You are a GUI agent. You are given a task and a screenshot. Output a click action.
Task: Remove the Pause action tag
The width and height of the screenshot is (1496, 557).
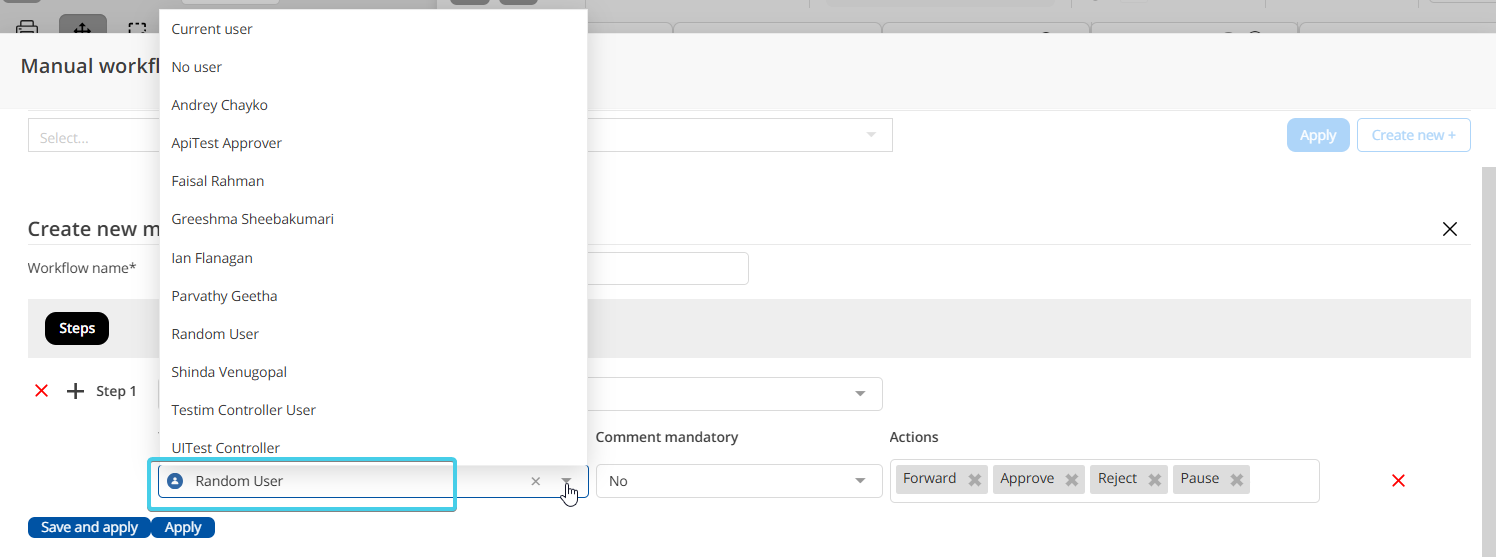click(x=1237, y=480)
